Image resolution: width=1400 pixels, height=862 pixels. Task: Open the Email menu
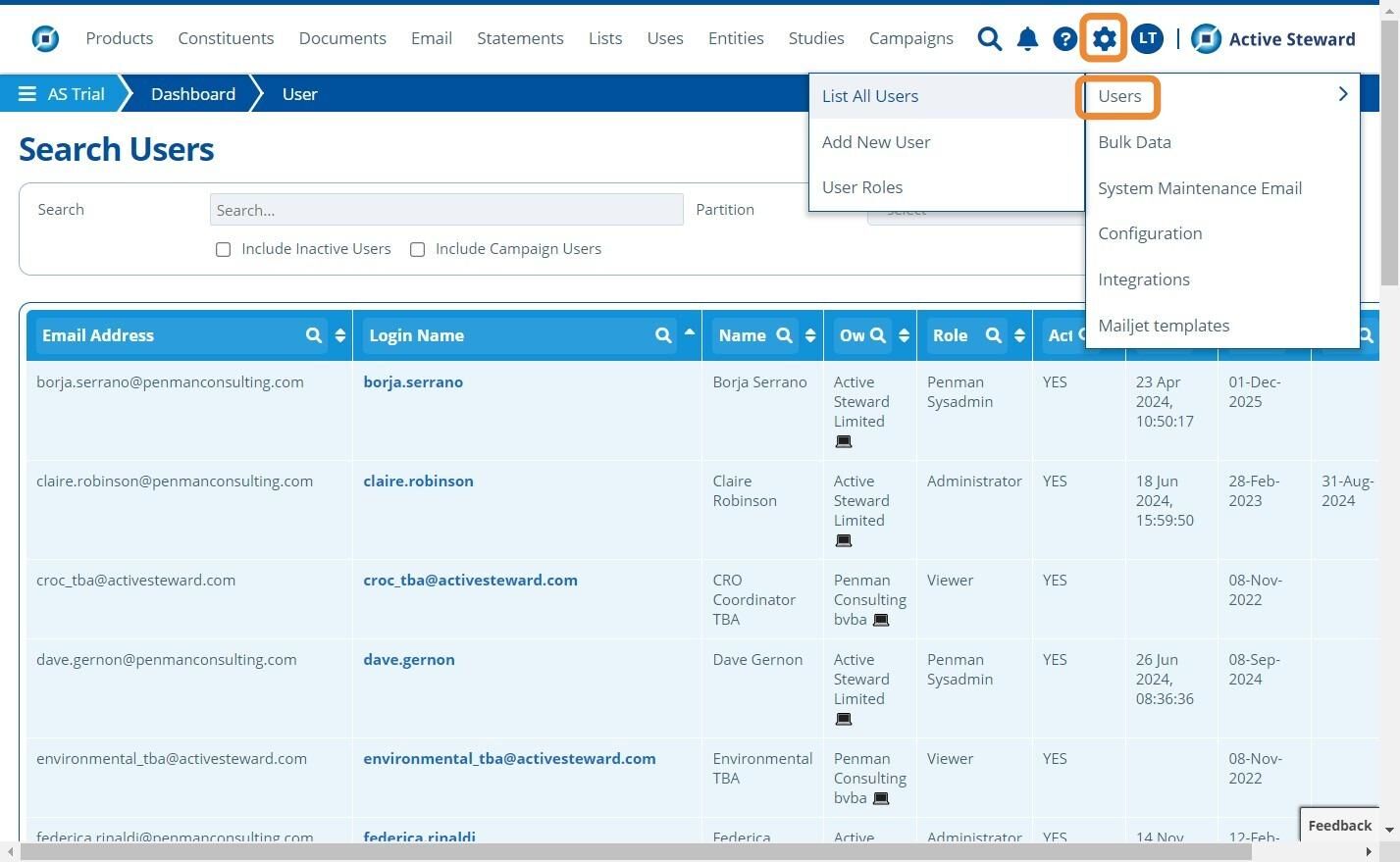[x=432, y=38]
